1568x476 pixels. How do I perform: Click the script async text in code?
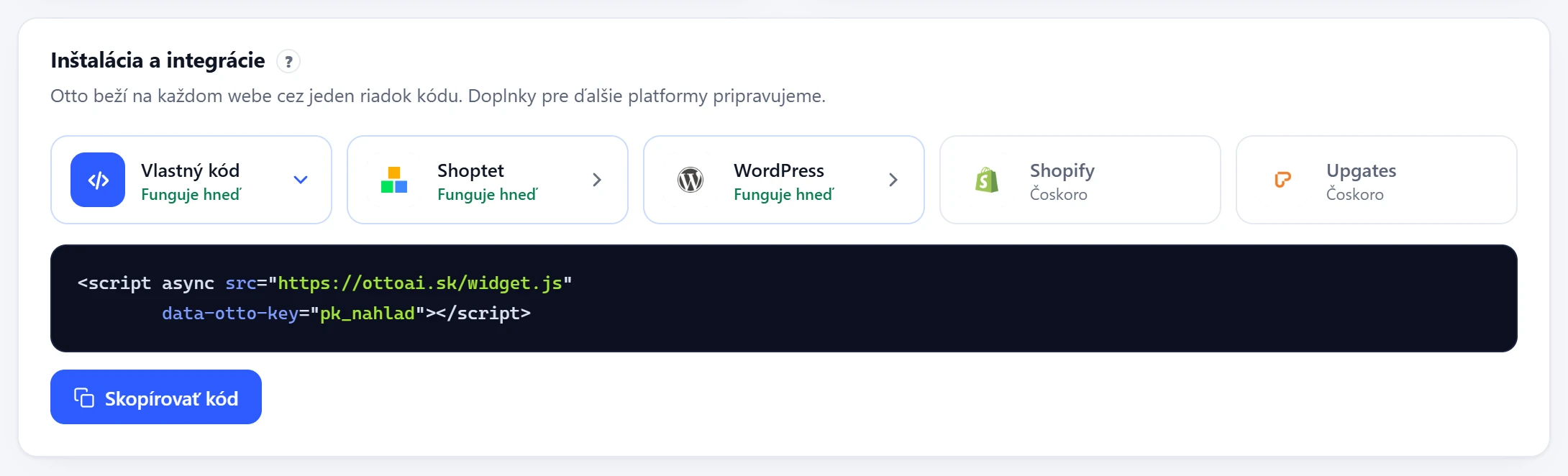point(146,283)
